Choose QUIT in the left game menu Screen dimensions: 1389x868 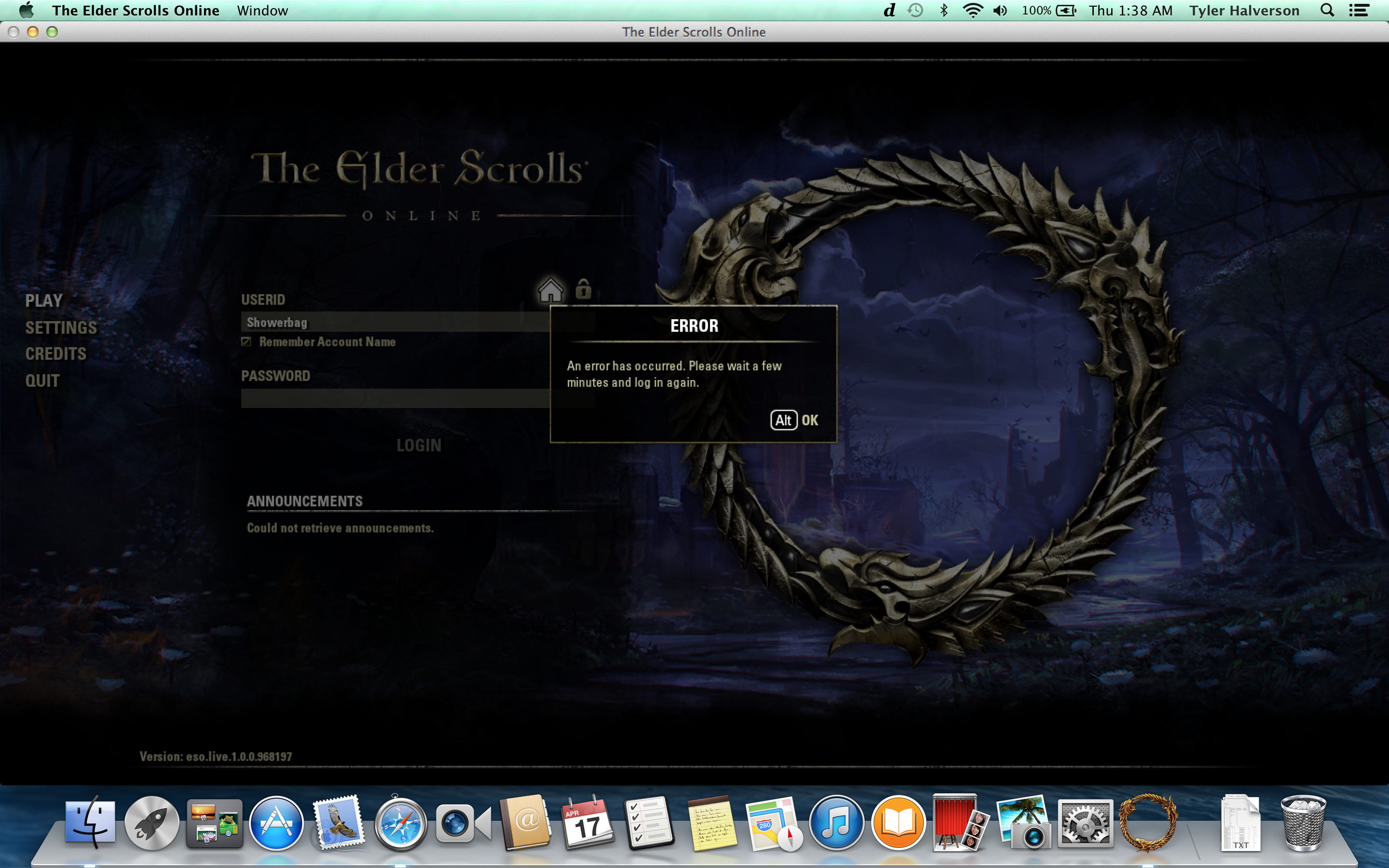tap(42, 380)
